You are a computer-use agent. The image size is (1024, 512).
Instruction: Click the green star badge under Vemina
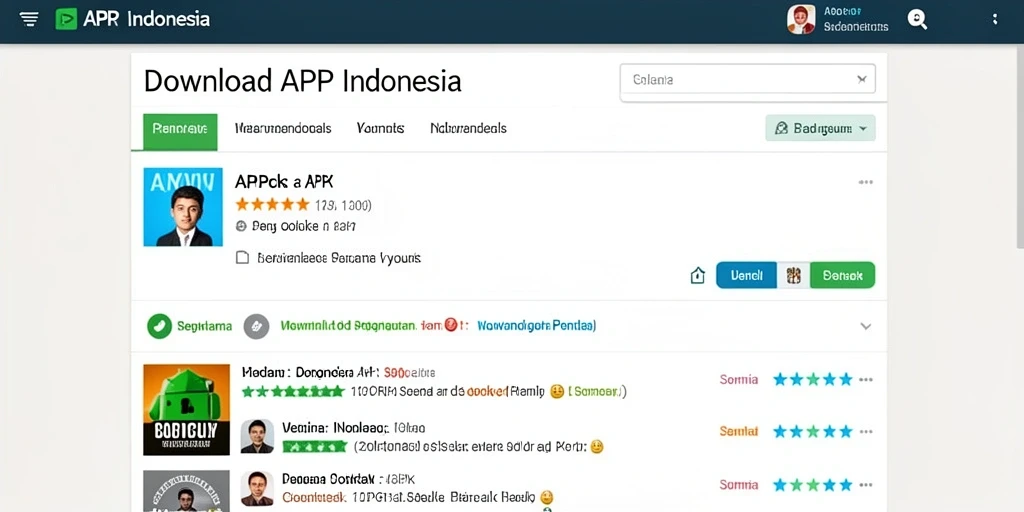(315, 447)
